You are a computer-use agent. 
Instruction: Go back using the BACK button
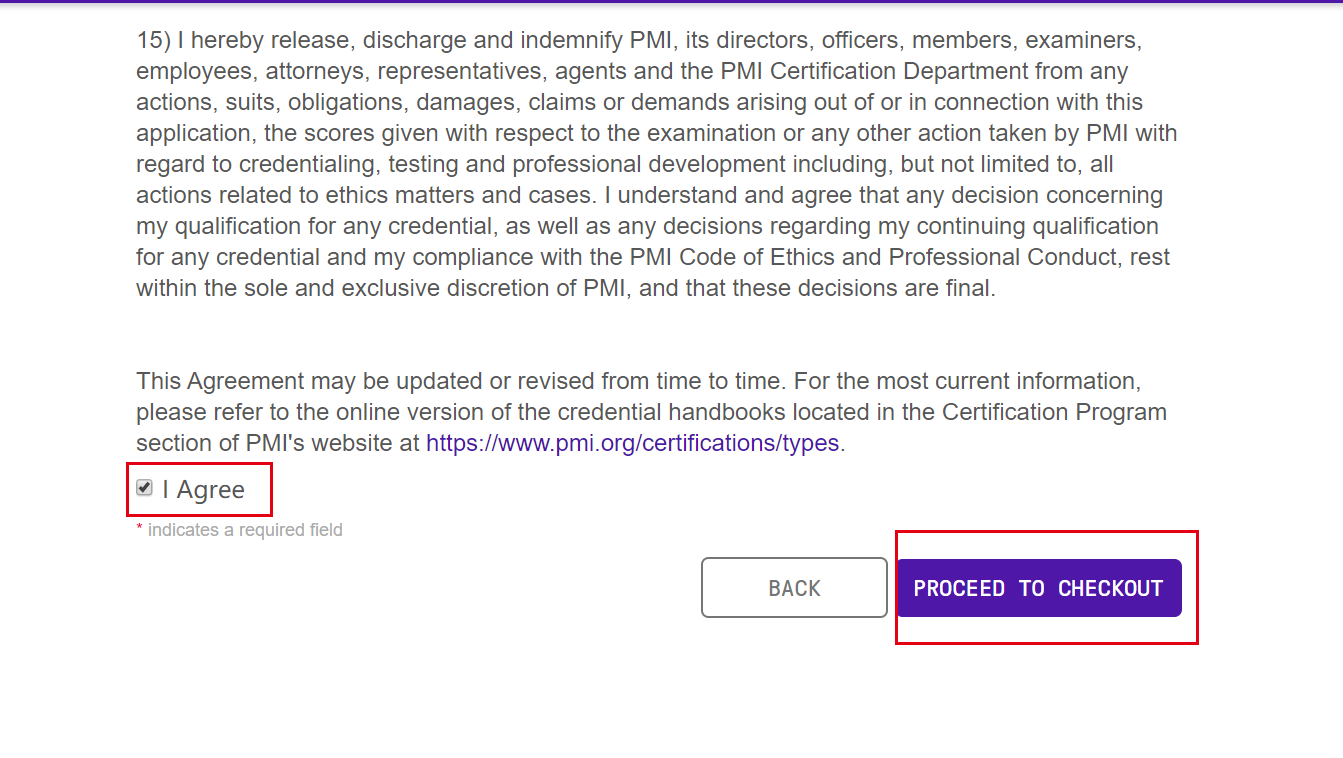click(794, 588)
